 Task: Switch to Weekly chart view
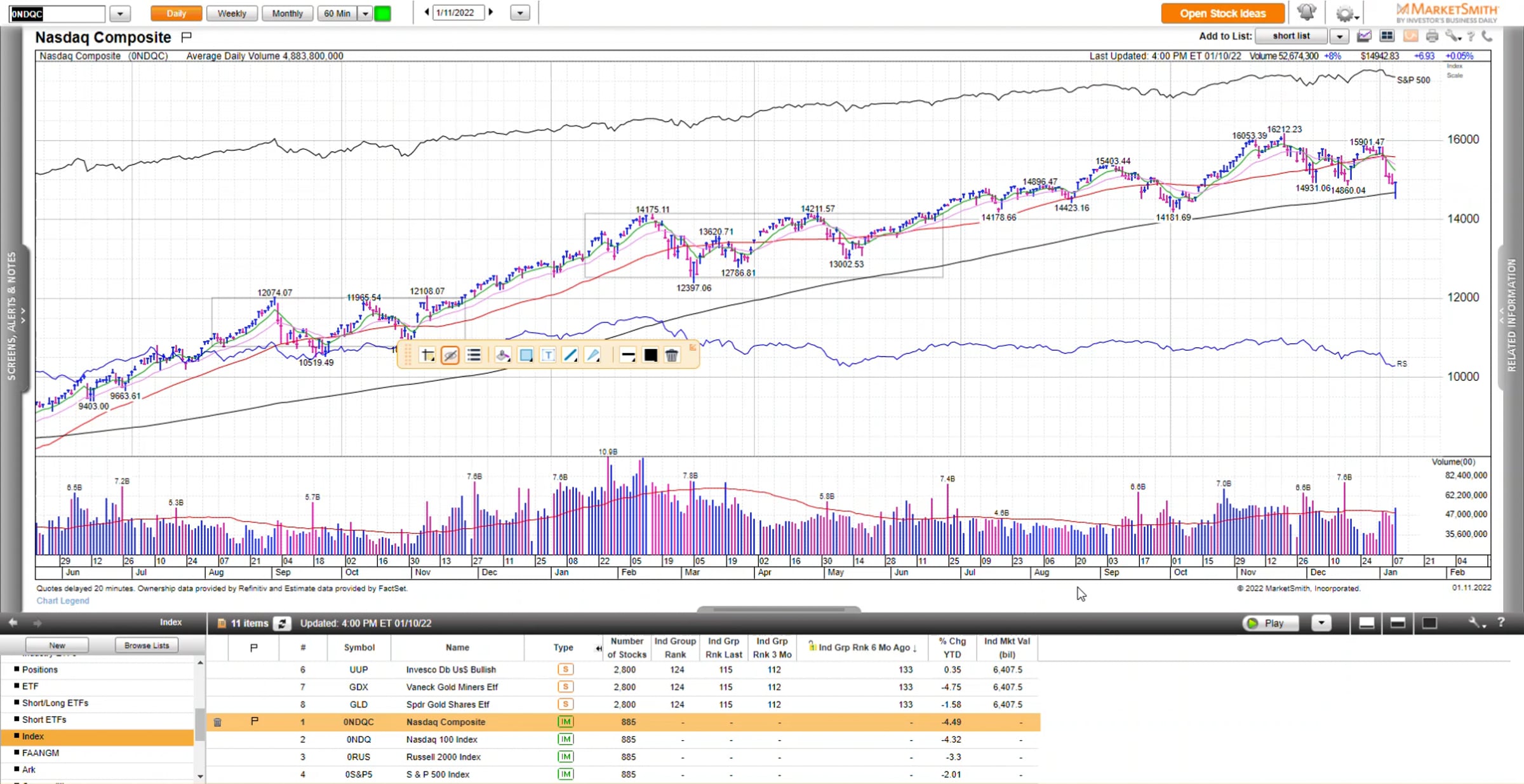[x=231, y=13]
